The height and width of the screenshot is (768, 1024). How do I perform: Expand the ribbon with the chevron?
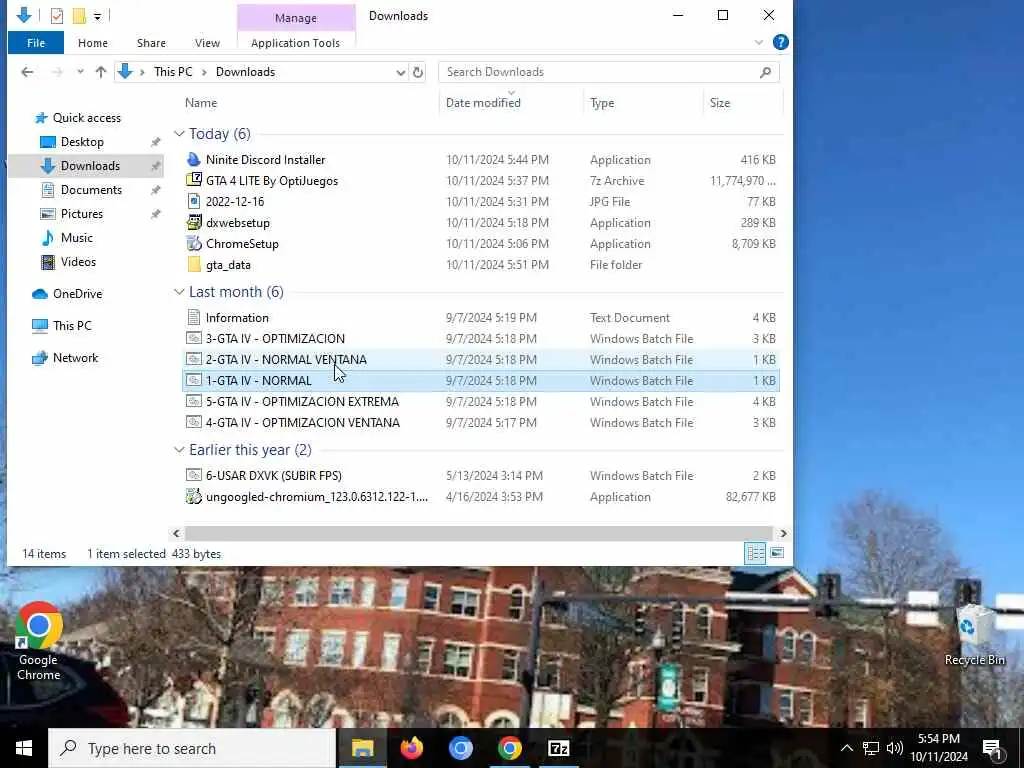pyautogui.click(x=759, y=42)
